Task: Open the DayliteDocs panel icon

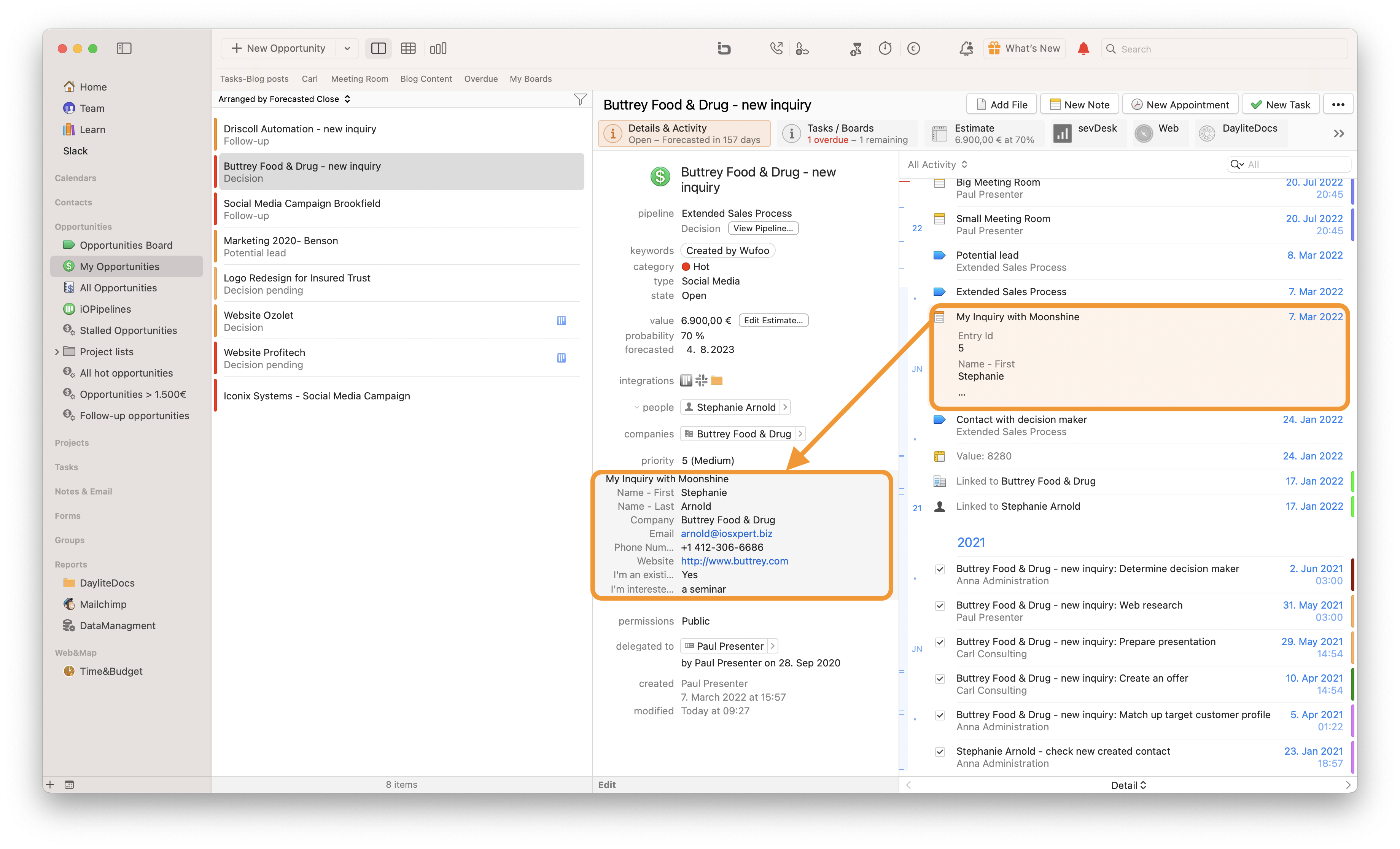Action: (x=1207, y=134)
